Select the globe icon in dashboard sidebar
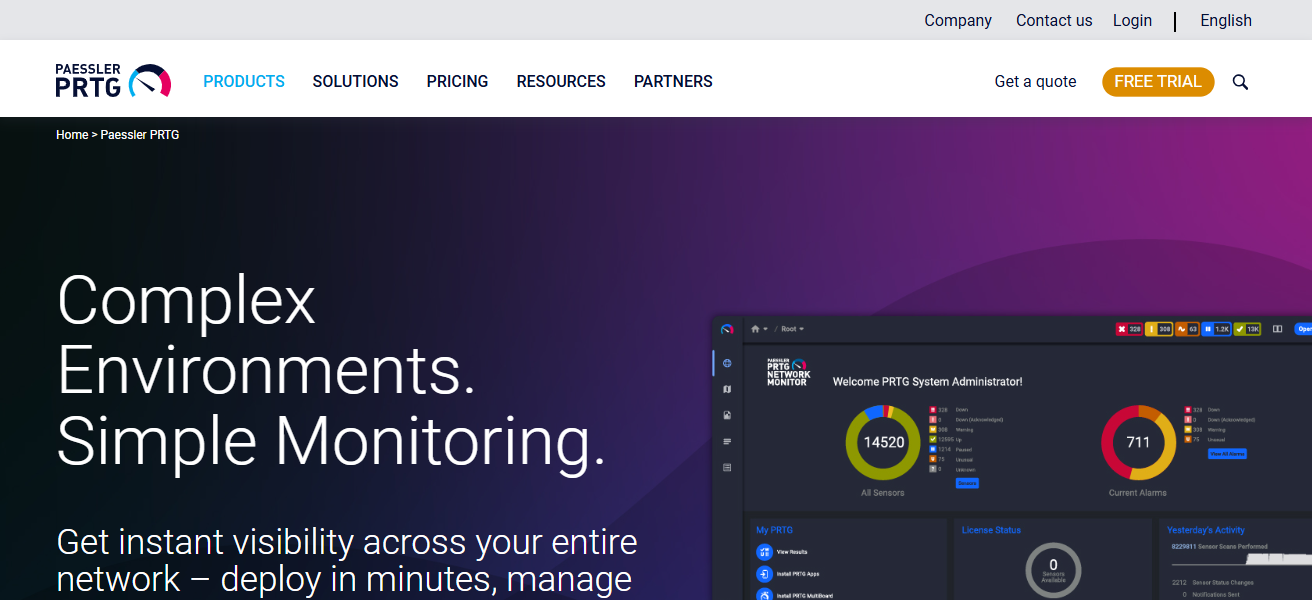Screen dimensions: 1312x600 coord(727,363)
